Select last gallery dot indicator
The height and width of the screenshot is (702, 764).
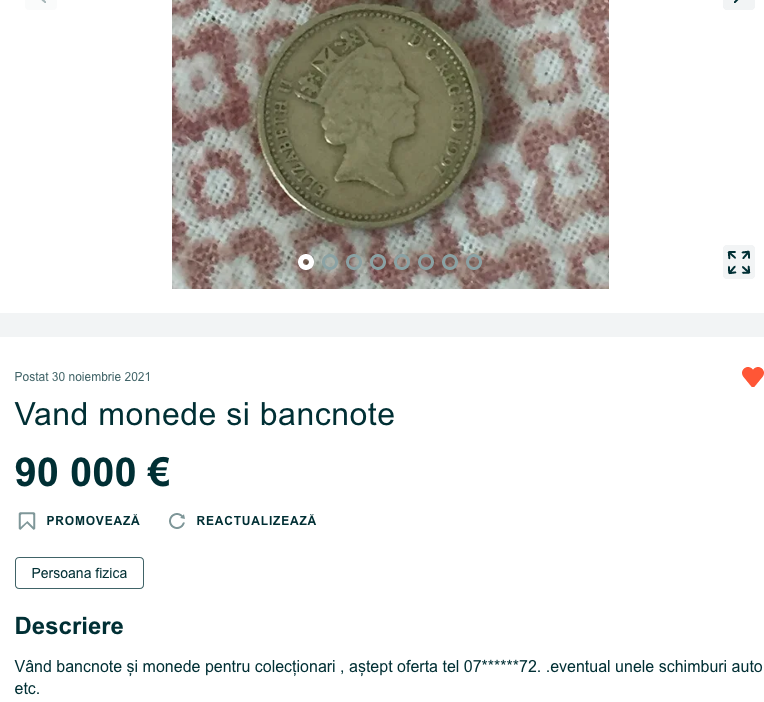click(x=474, y=262)
